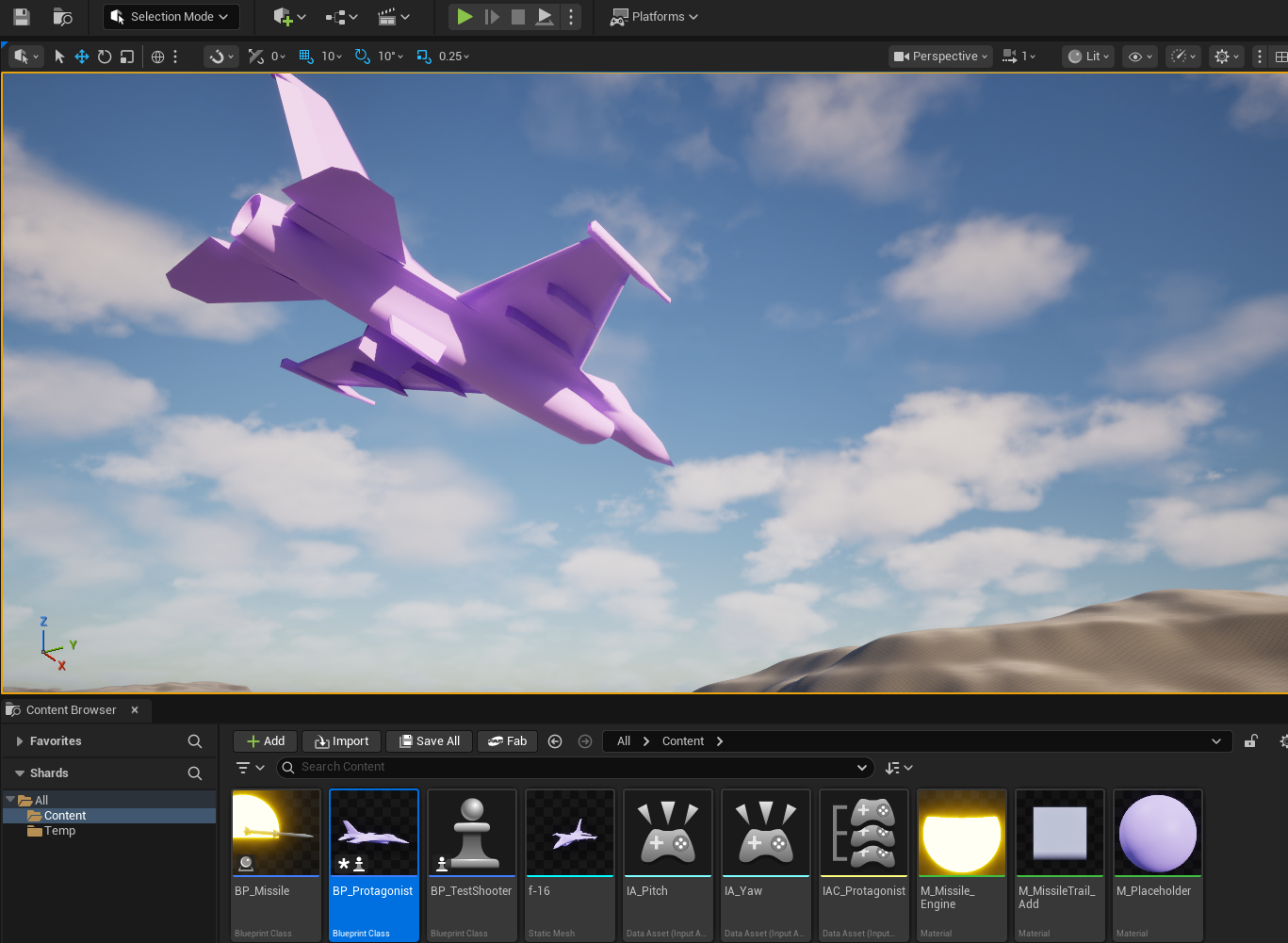Open the surface snapping dropdown
The width and height of the screenshot is (1288, 943).
(x=221, y=57)
